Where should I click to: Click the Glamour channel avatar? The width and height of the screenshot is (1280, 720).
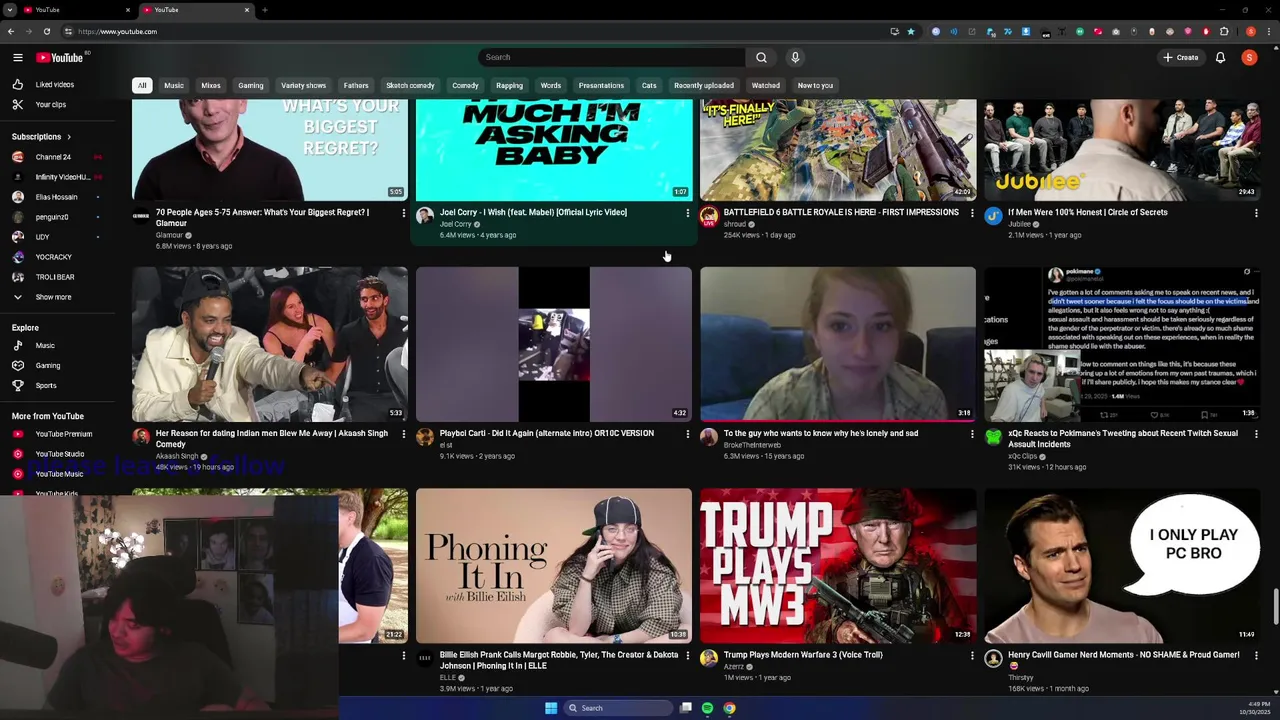[141, 216]
